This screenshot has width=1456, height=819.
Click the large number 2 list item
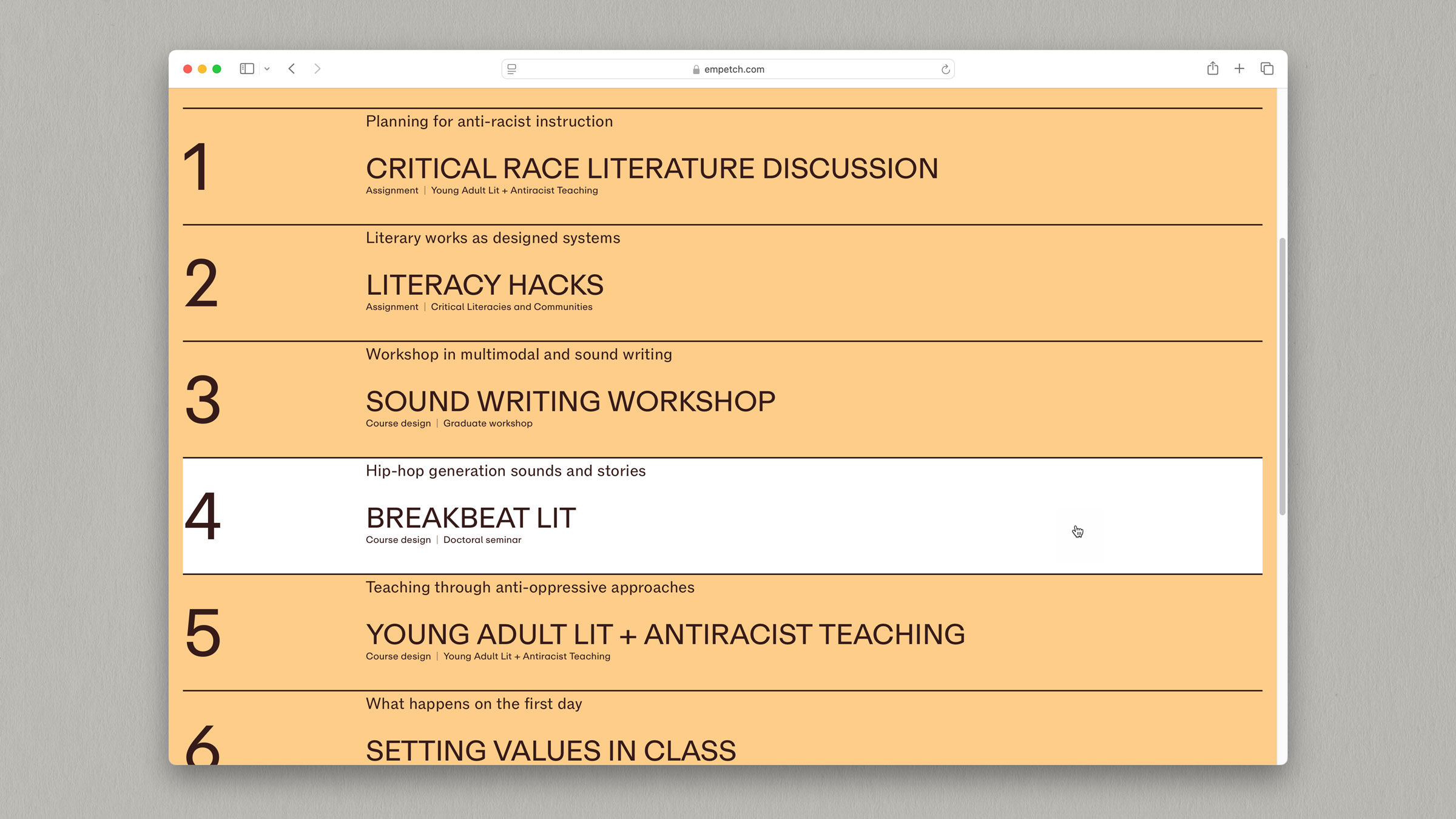(201, 283)
